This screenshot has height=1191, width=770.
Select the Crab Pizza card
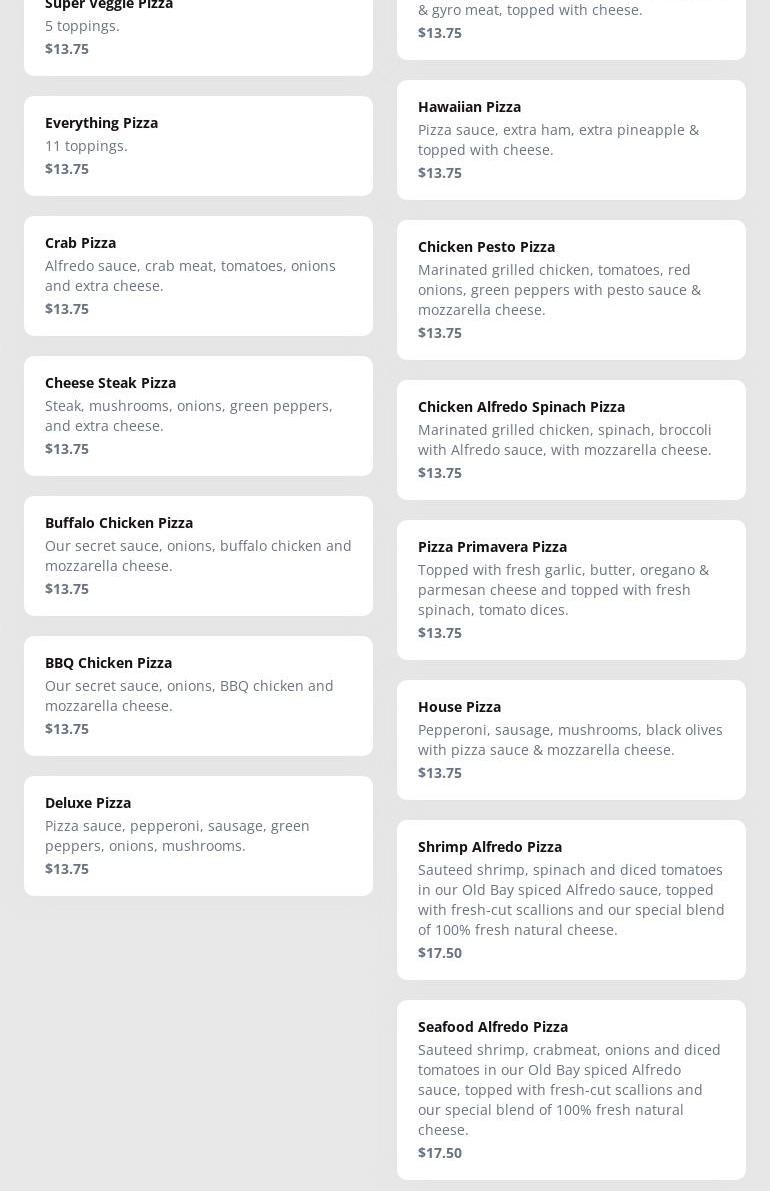point(198,276)
